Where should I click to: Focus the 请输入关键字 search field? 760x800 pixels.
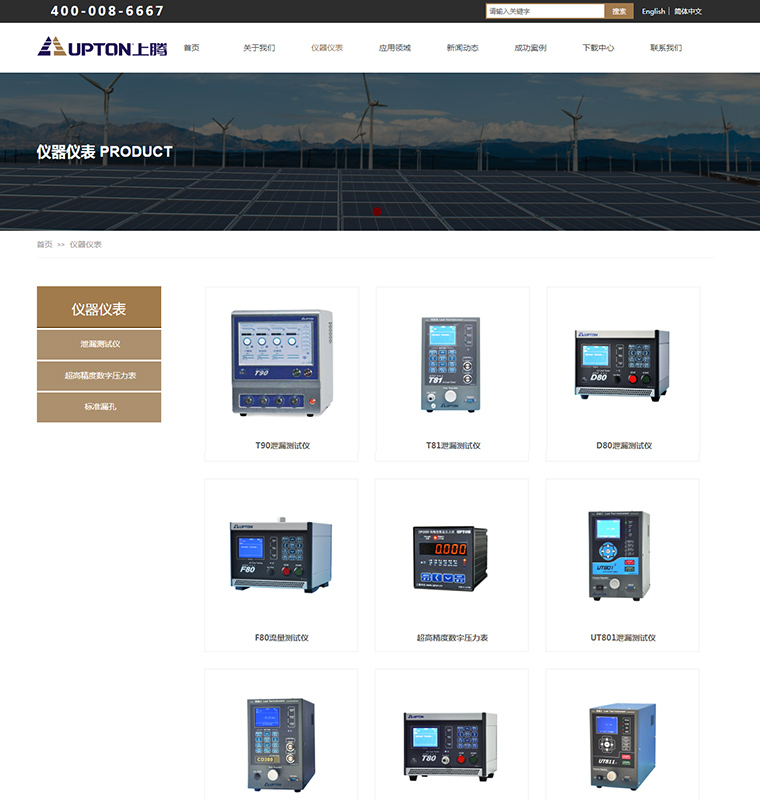pos(545,11)
